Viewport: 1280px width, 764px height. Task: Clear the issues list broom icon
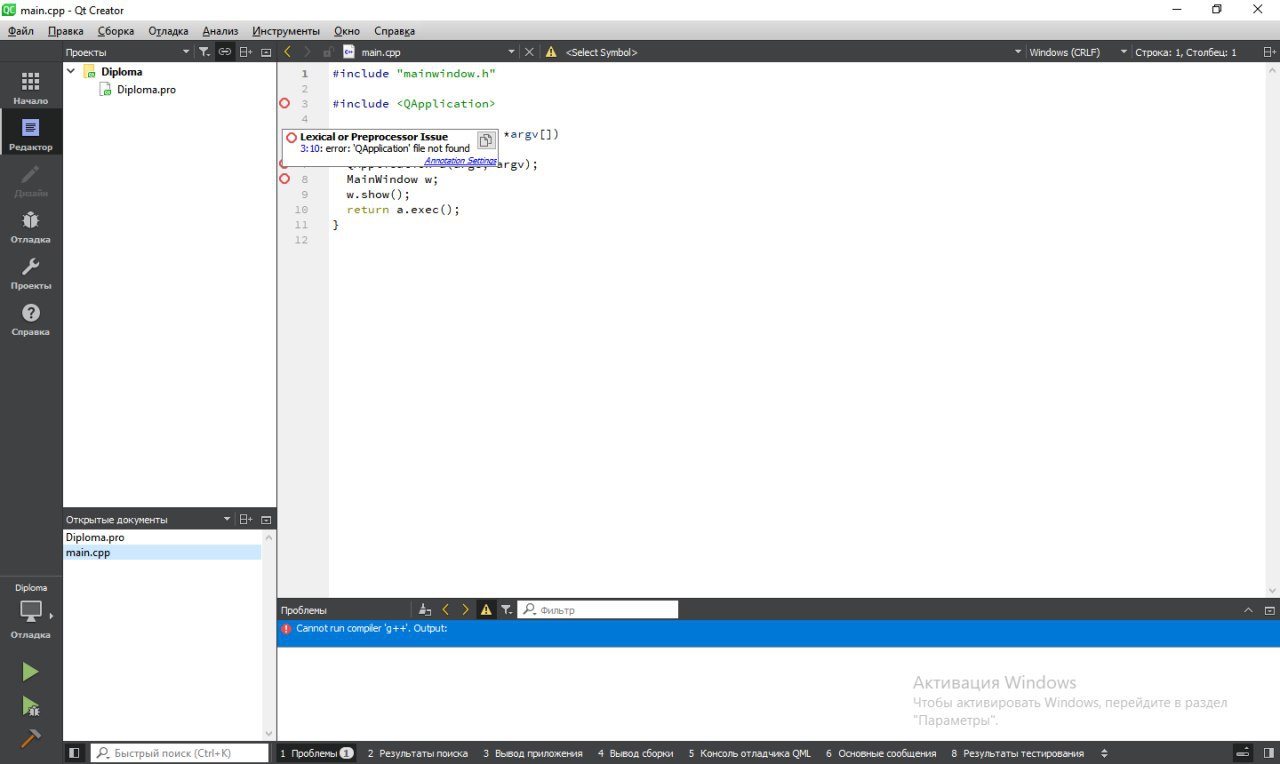pyautogui.click(x=425, y=610)
